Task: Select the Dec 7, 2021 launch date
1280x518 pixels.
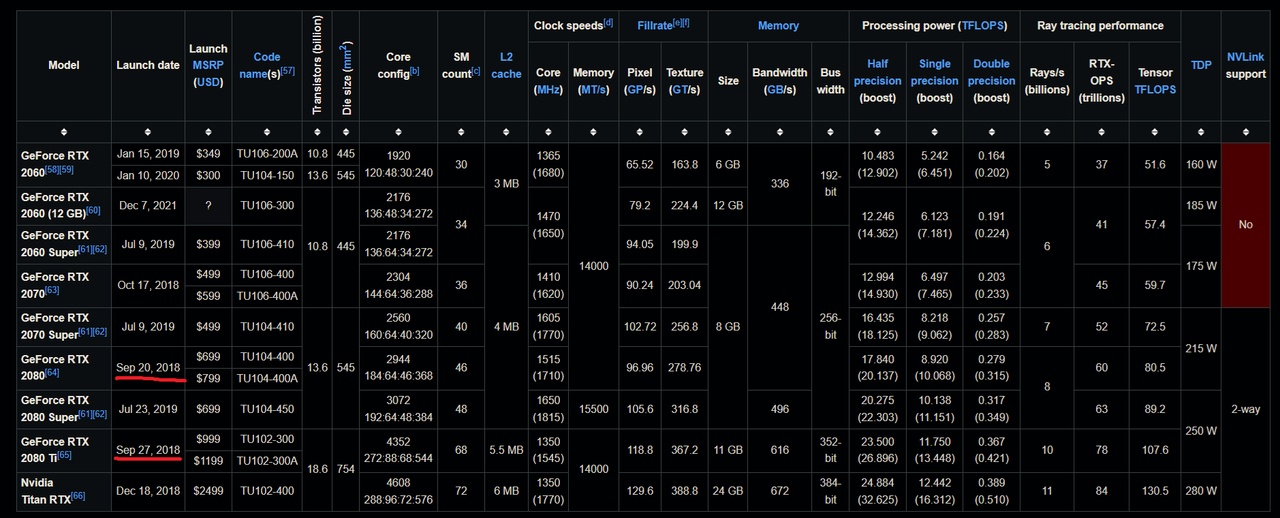Action: [x=148, y=206]
